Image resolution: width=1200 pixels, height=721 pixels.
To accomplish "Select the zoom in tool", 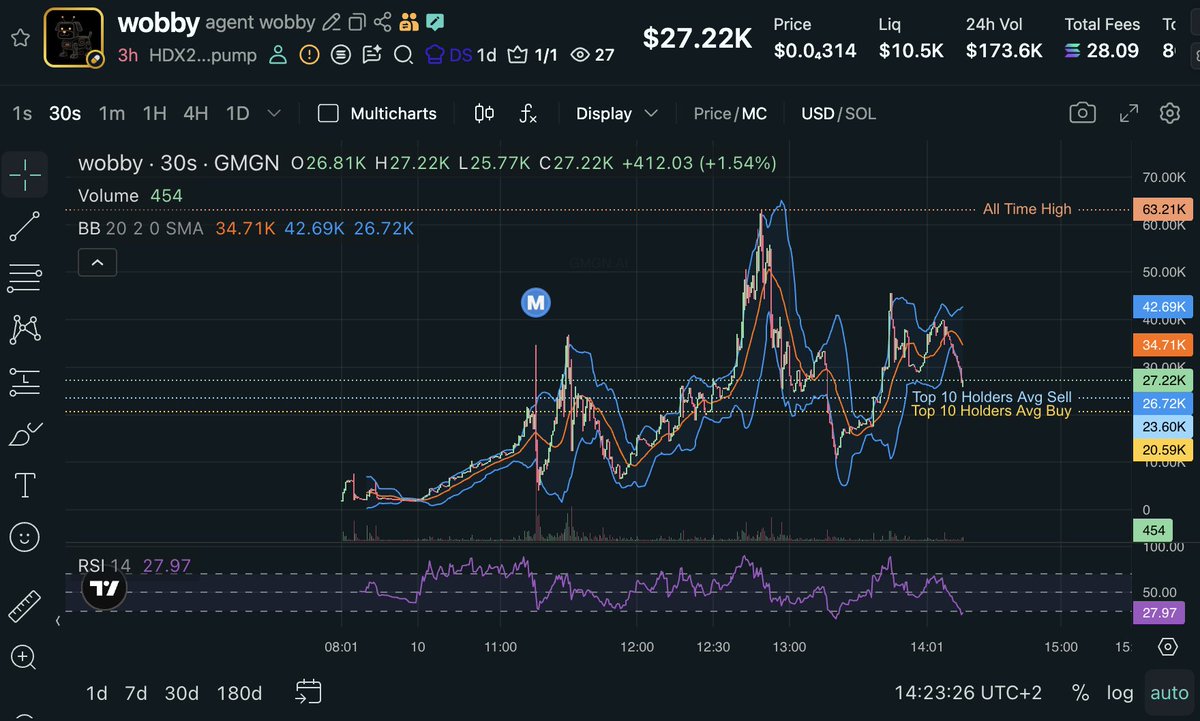I will click(24, 657).
